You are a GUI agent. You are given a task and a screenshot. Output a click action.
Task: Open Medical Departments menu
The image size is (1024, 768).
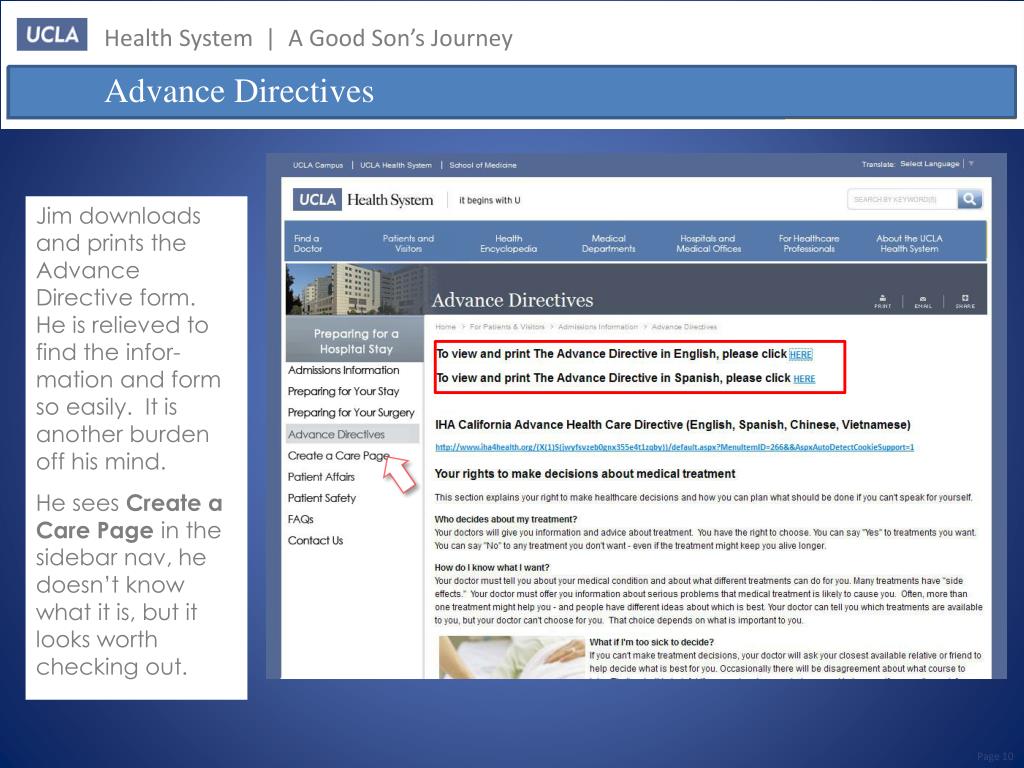(608, 244)
